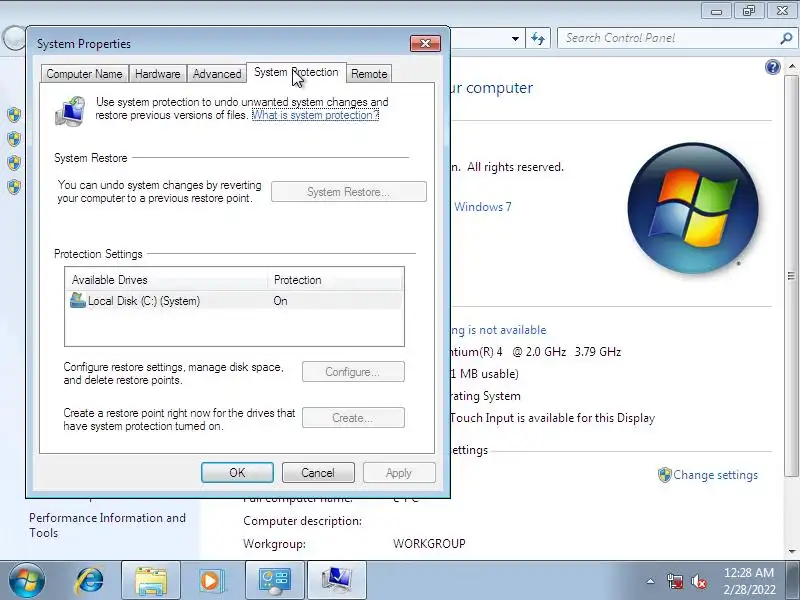Open the Windows 7 link
The height and width of the screenshot is (600, 800).
click(483, 207)
